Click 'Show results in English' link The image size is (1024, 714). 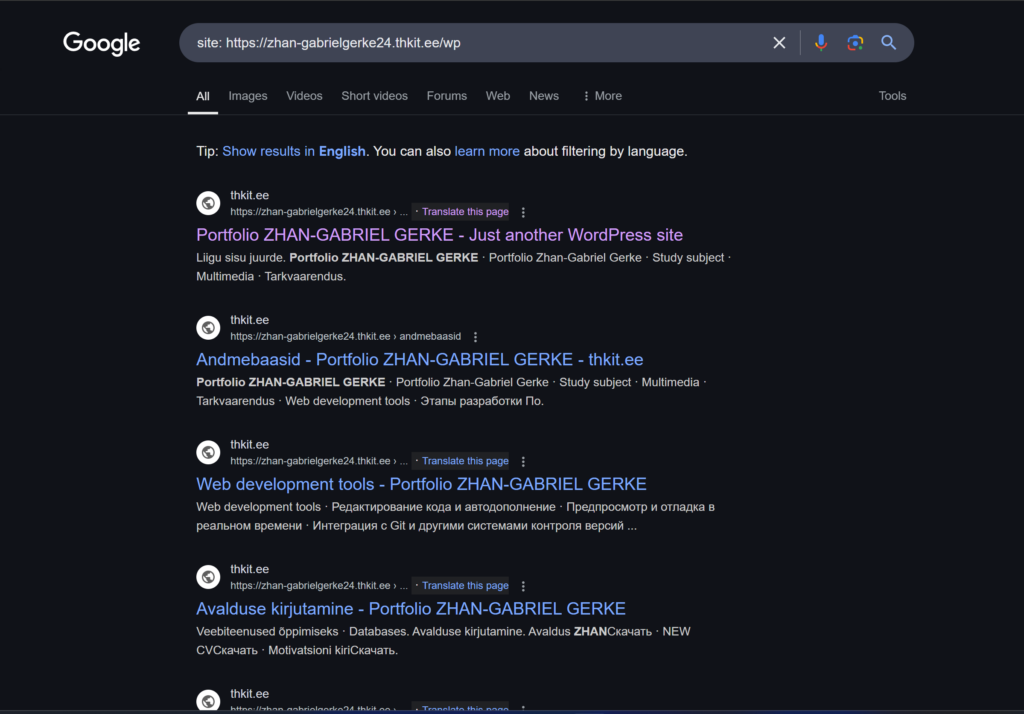pyautogui.click(x=294, y=152)
